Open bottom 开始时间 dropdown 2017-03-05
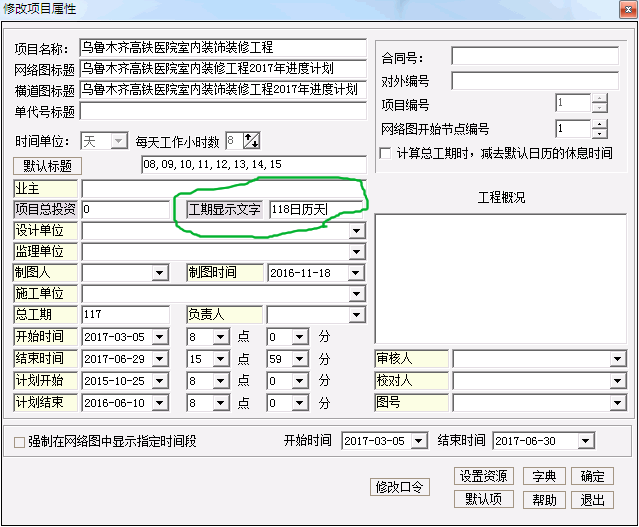Viewport: 639px width, 527px height. coord(419,441)
